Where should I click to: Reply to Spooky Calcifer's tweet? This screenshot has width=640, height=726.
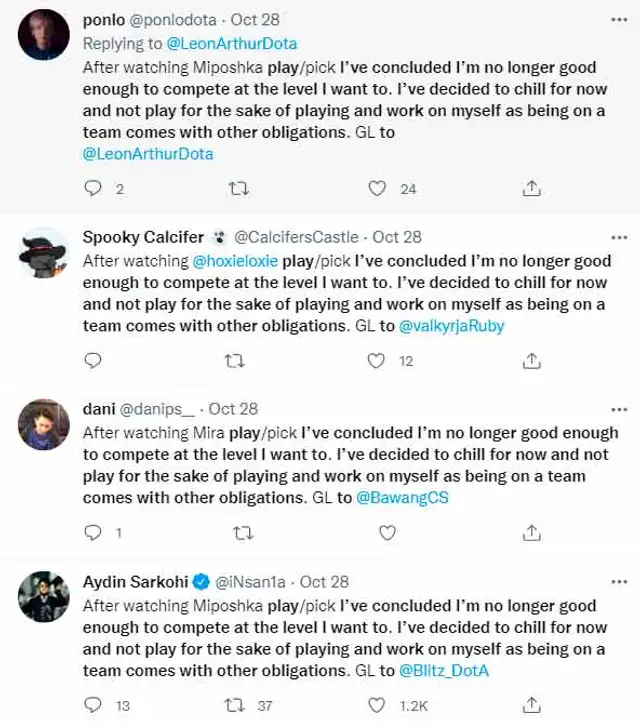(93, 361)
